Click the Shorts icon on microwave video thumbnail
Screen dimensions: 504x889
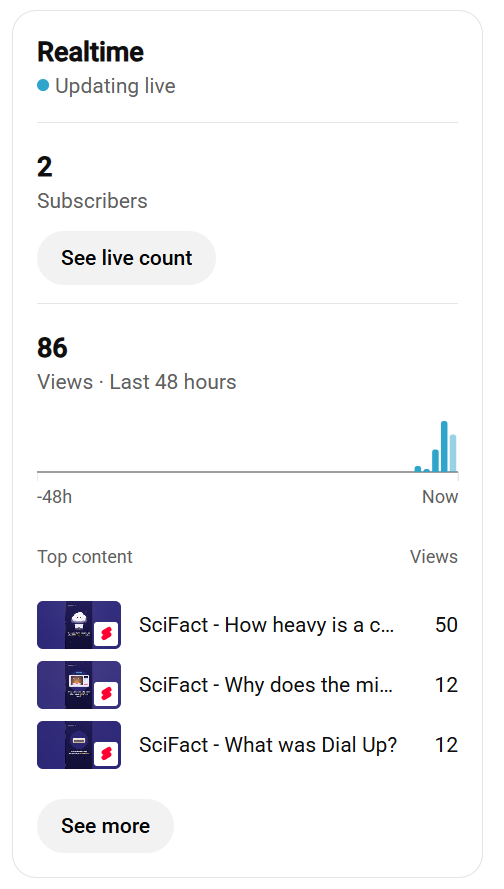click(x=105, y=694)
